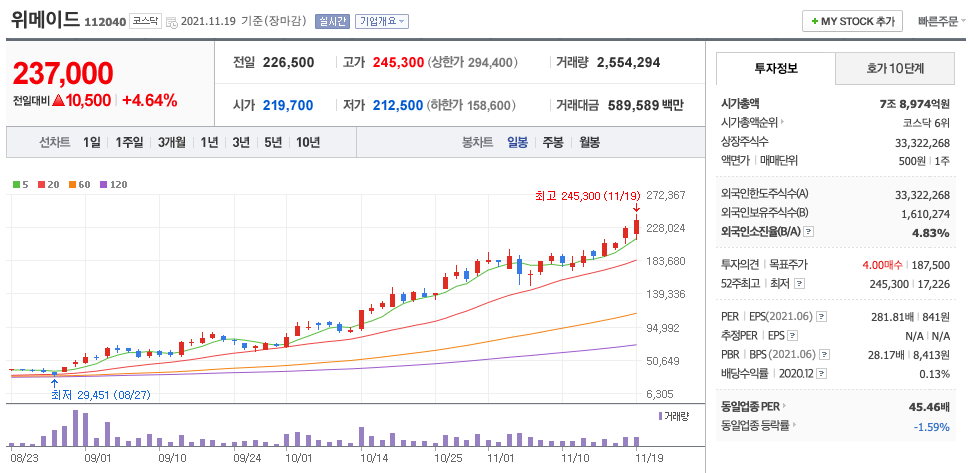Click the 위메이드 stock name heading
This screenshot has height=473, width=974.
tap(45, 19)
